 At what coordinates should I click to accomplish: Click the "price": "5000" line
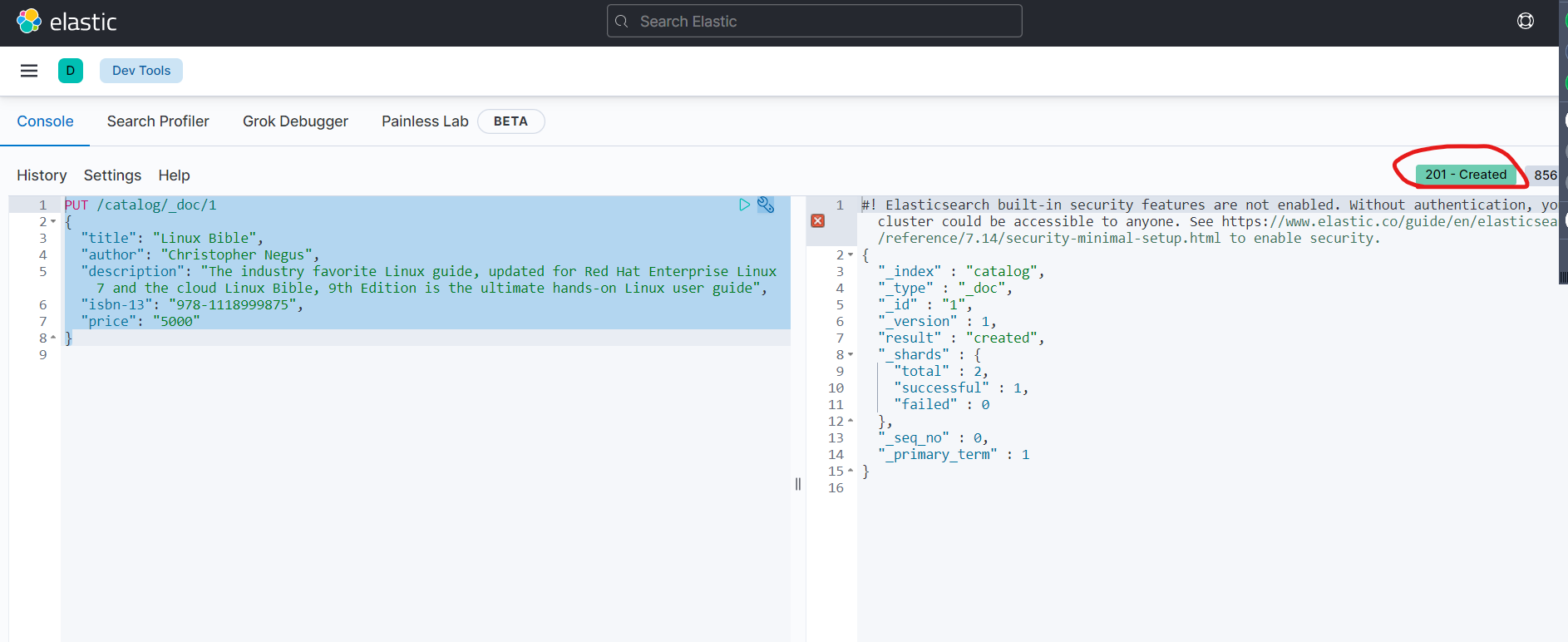point(141,321)
